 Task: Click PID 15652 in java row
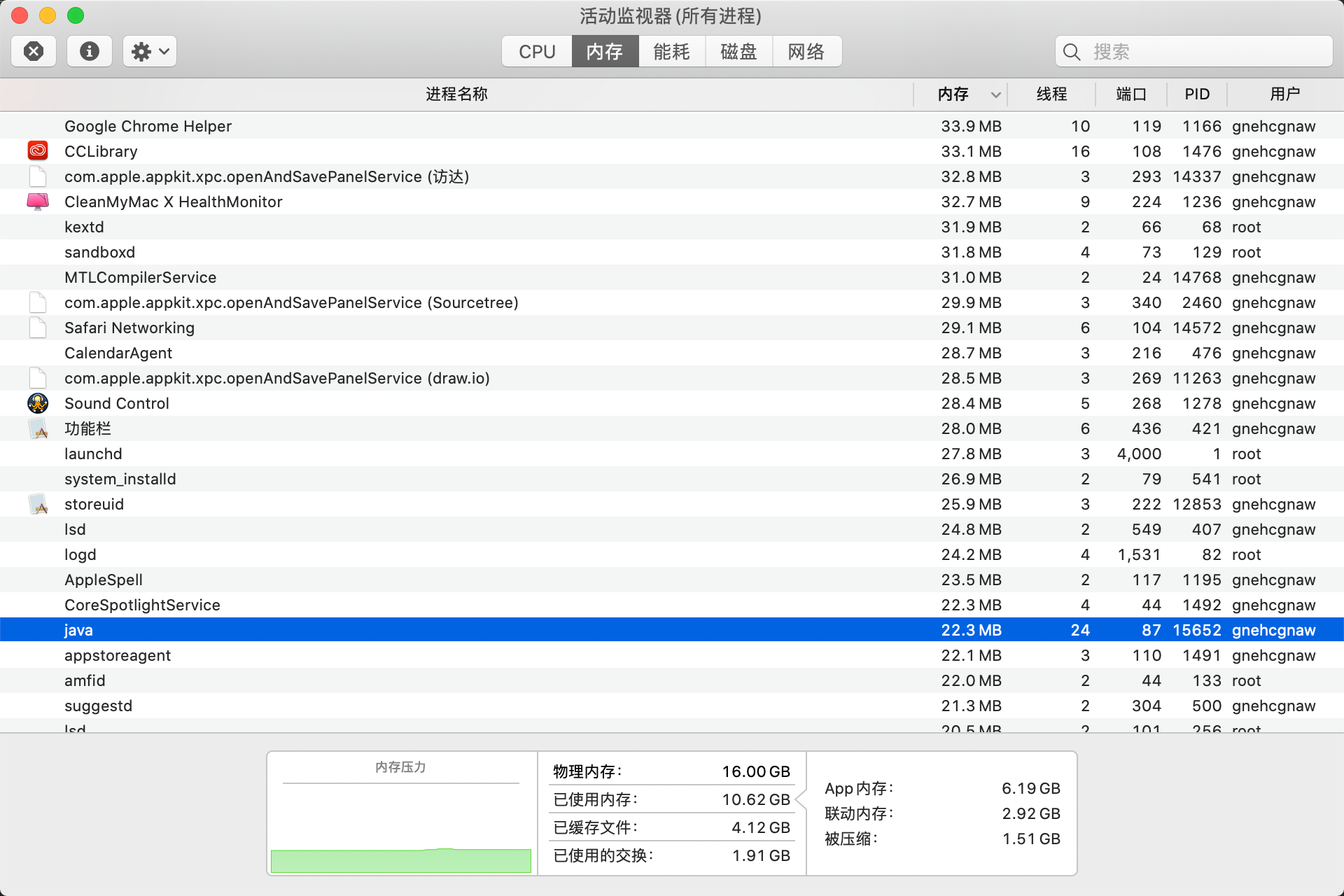pos(1197,630)
